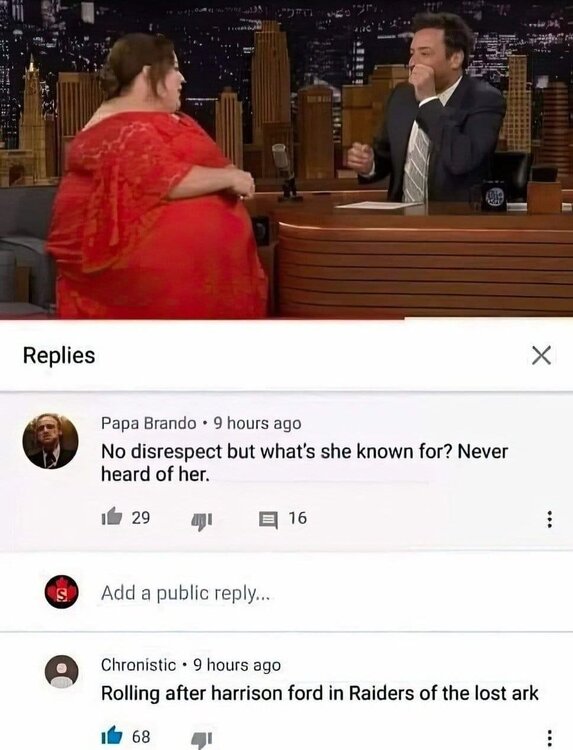Screen dimensions: 573x750
Task: Click the 68 likes count on reply
Action: pyautogui.click(x=141, y=736)
